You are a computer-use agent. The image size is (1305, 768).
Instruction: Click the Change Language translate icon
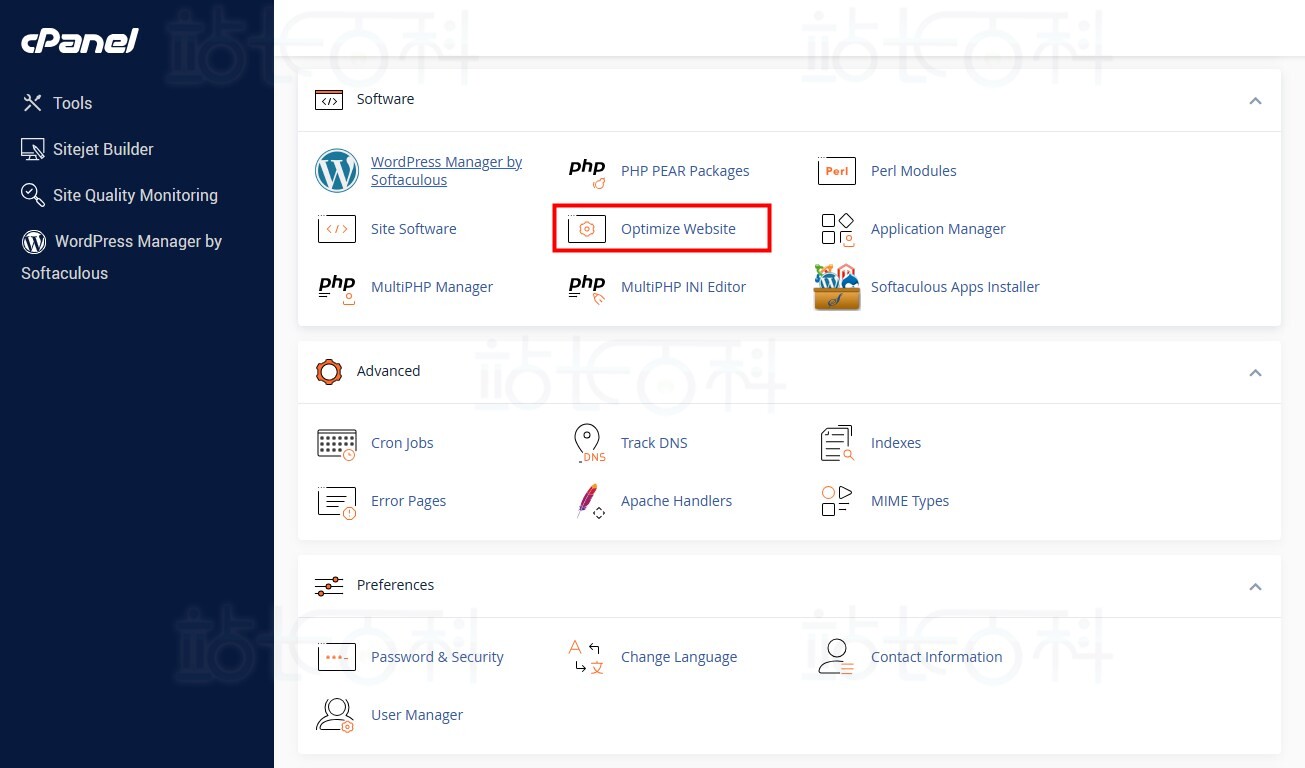pyautogui.click(x=587, y=657)
